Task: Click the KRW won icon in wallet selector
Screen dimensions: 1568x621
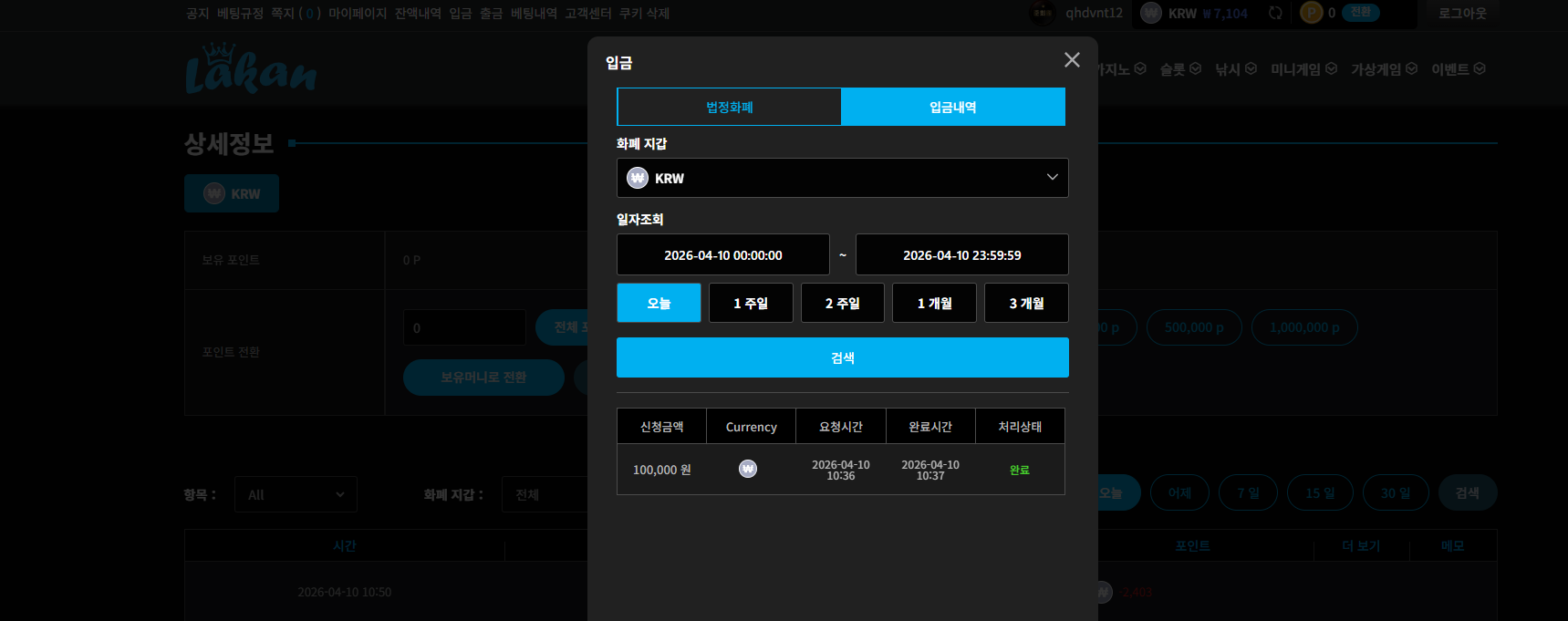Action: [x=638, y=178]
